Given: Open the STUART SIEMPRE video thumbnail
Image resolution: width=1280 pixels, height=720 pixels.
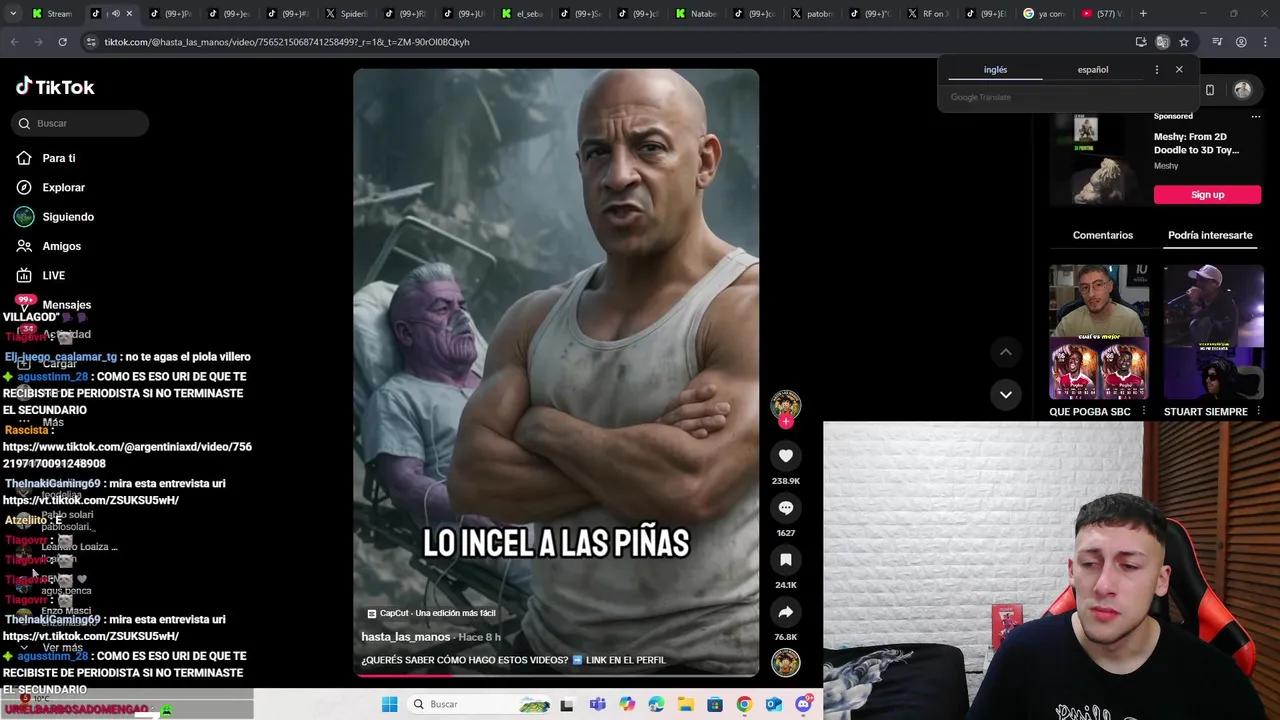Looking at the screenshot, I should 1213,332.
